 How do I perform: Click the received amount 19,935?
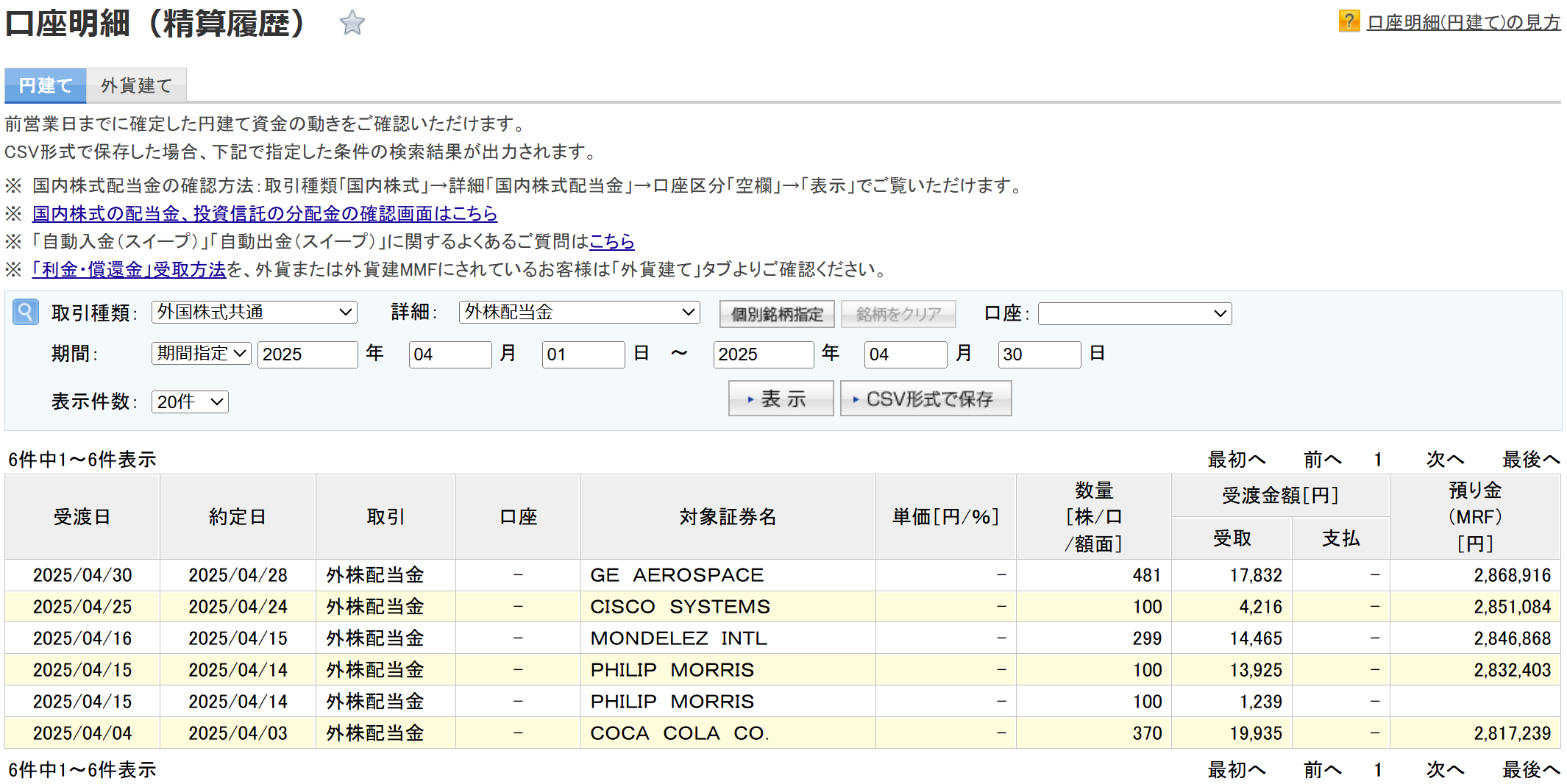pyautogui.click(x=1256, y=733)
